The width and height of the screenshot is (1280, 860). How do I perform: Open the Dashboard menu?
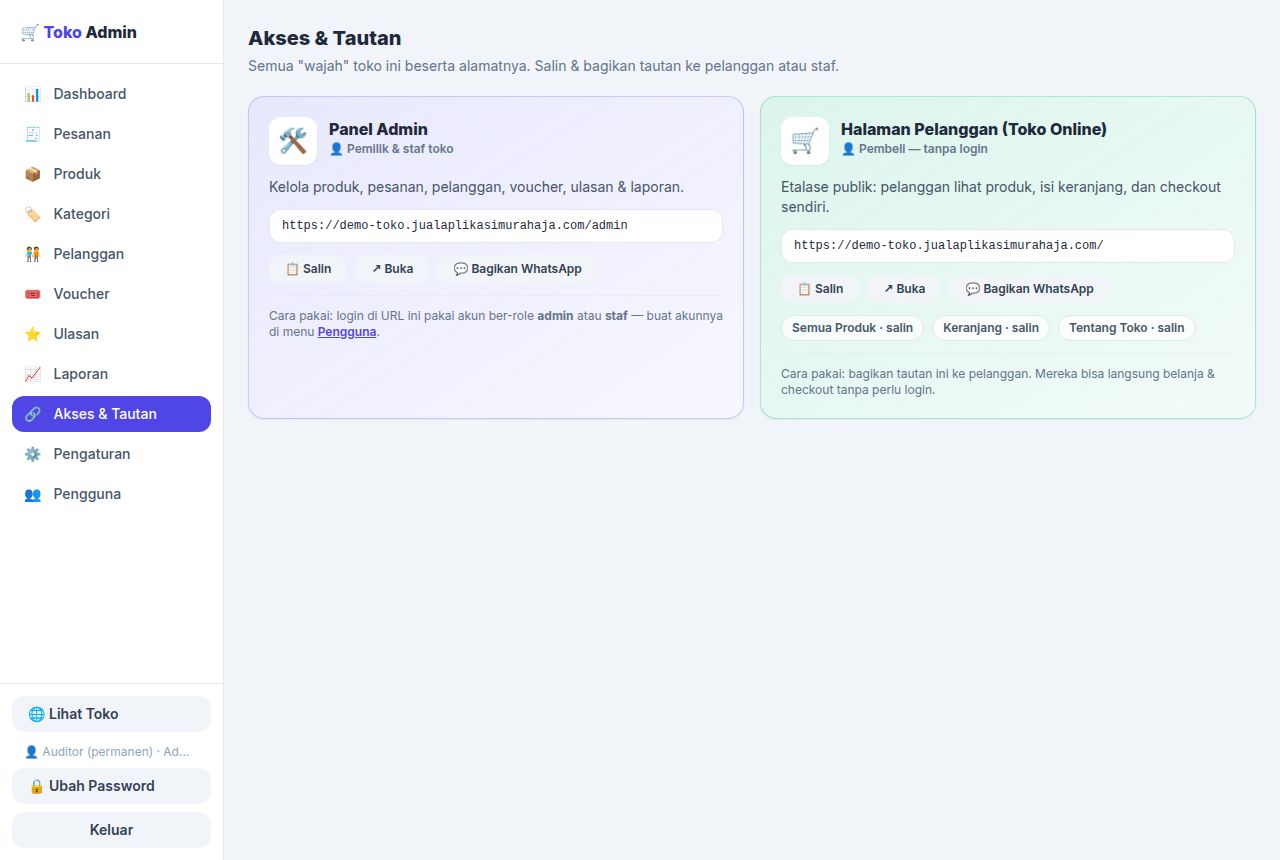(x=111, y=94)
